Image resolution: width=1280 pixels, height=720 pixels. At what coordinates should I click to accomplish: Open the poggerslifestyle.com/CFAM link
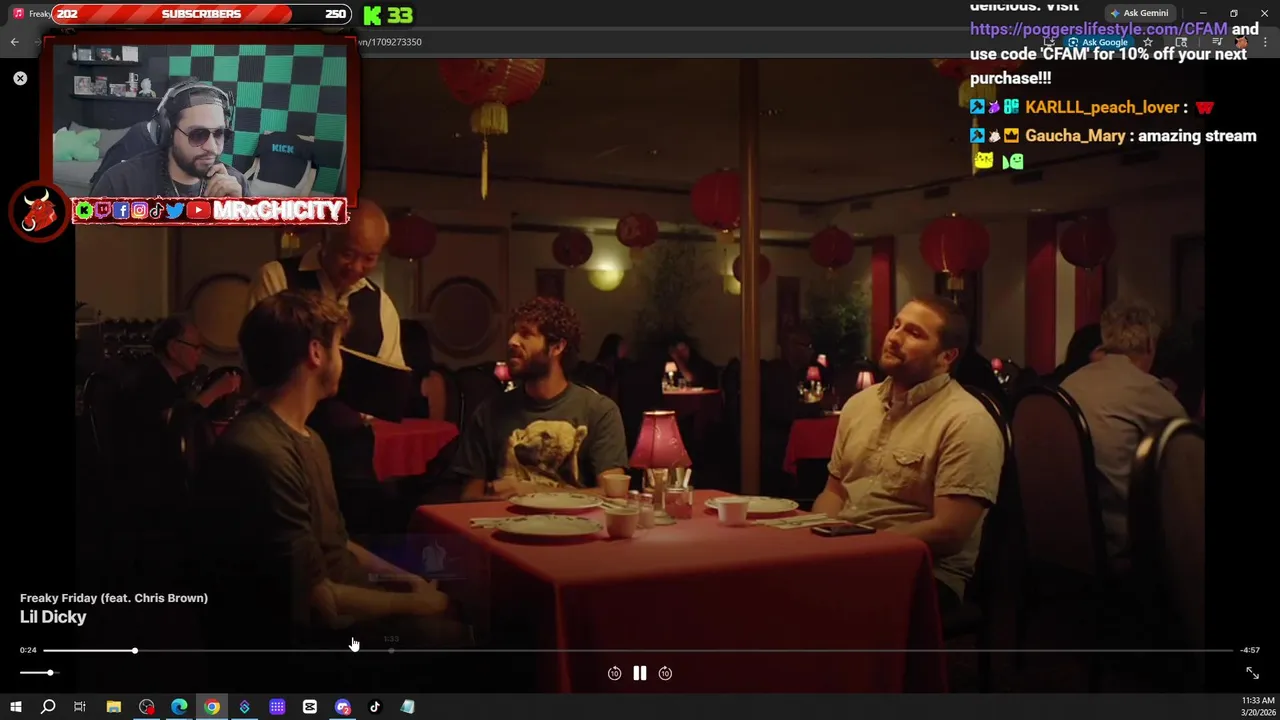click(x=1098, y=29)
